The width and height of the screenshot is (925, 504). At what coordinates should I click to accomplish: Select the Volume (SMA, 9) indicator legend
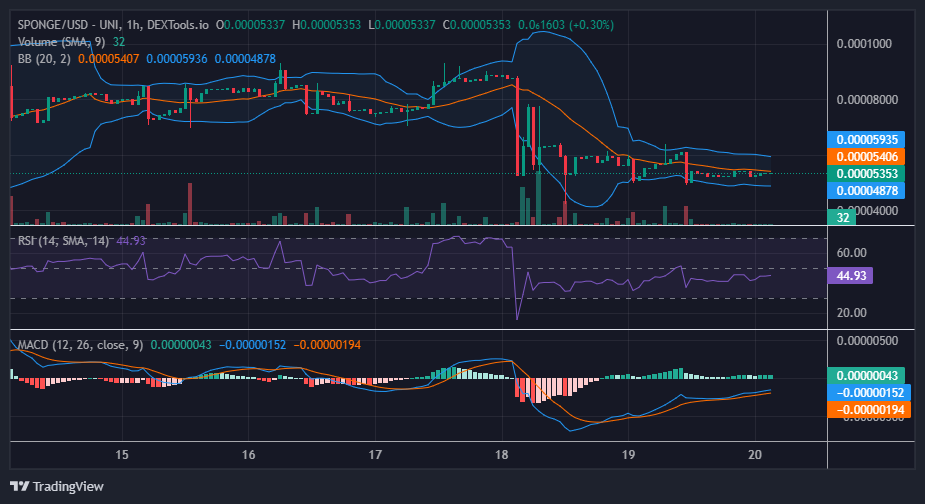[61, 42]
